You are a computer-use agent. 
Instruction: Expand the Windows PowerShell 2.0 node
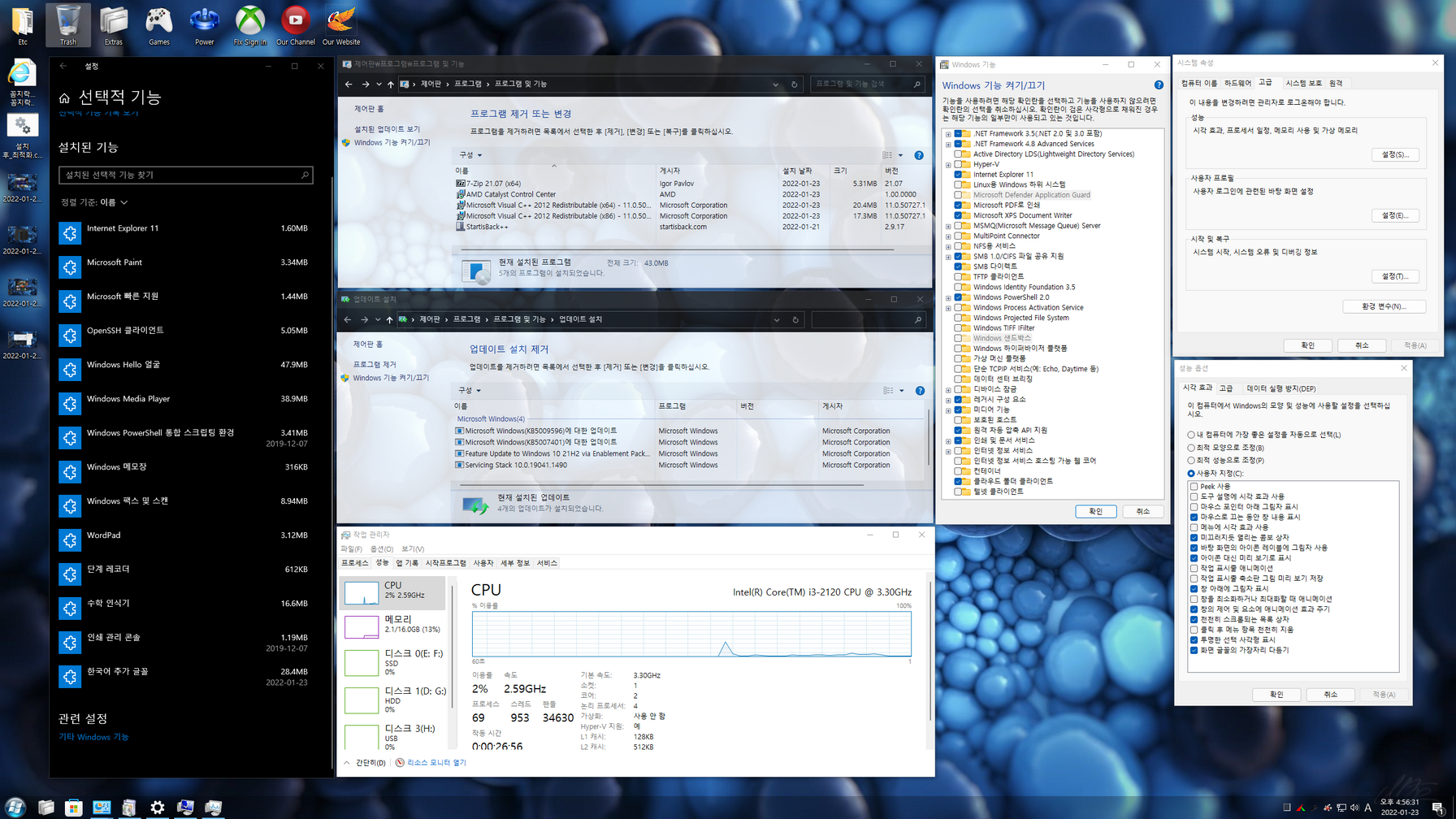(x=948, y=298)
